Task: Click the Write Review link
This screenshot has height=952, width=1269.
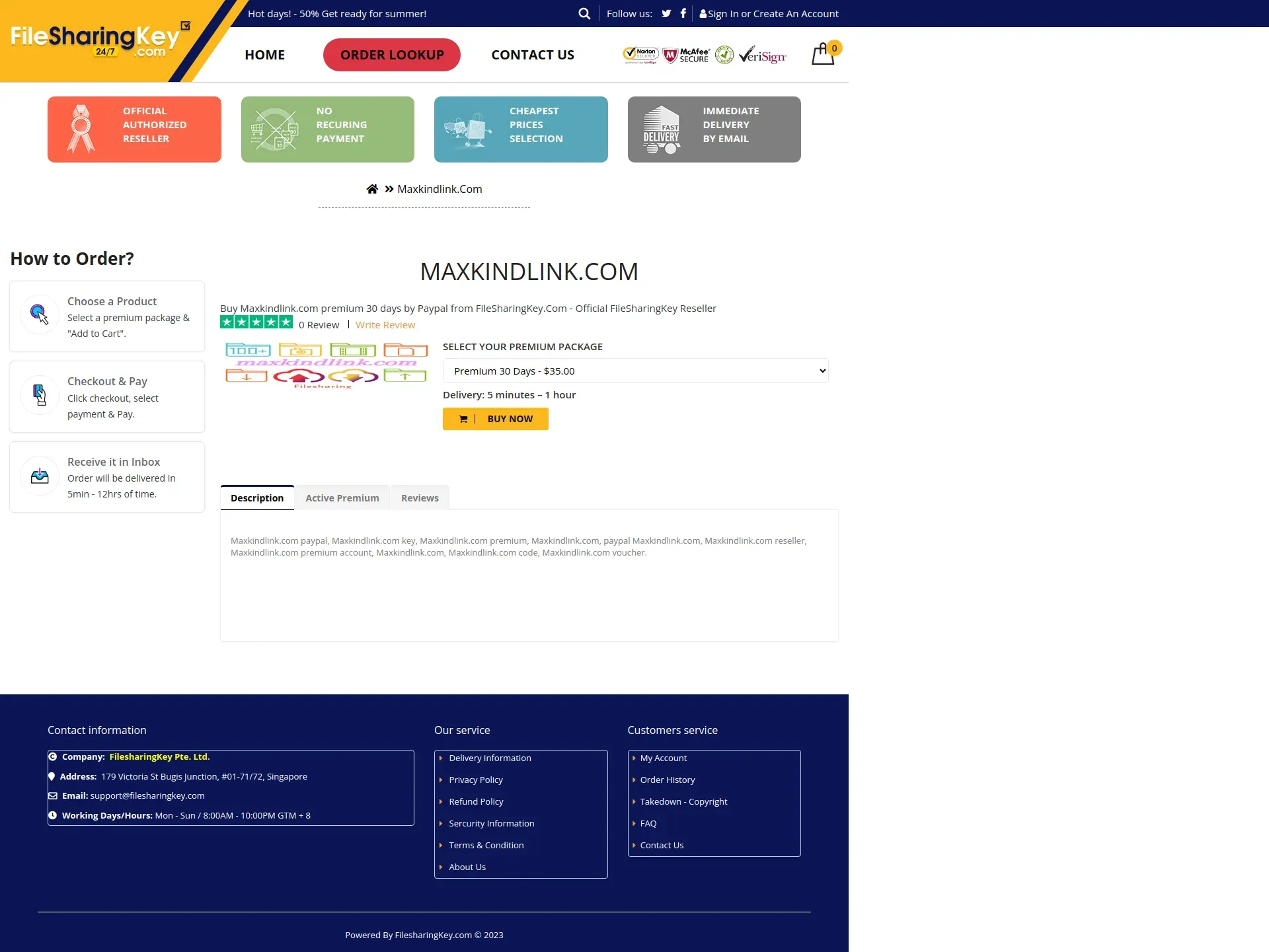Action: click(385, 324)
